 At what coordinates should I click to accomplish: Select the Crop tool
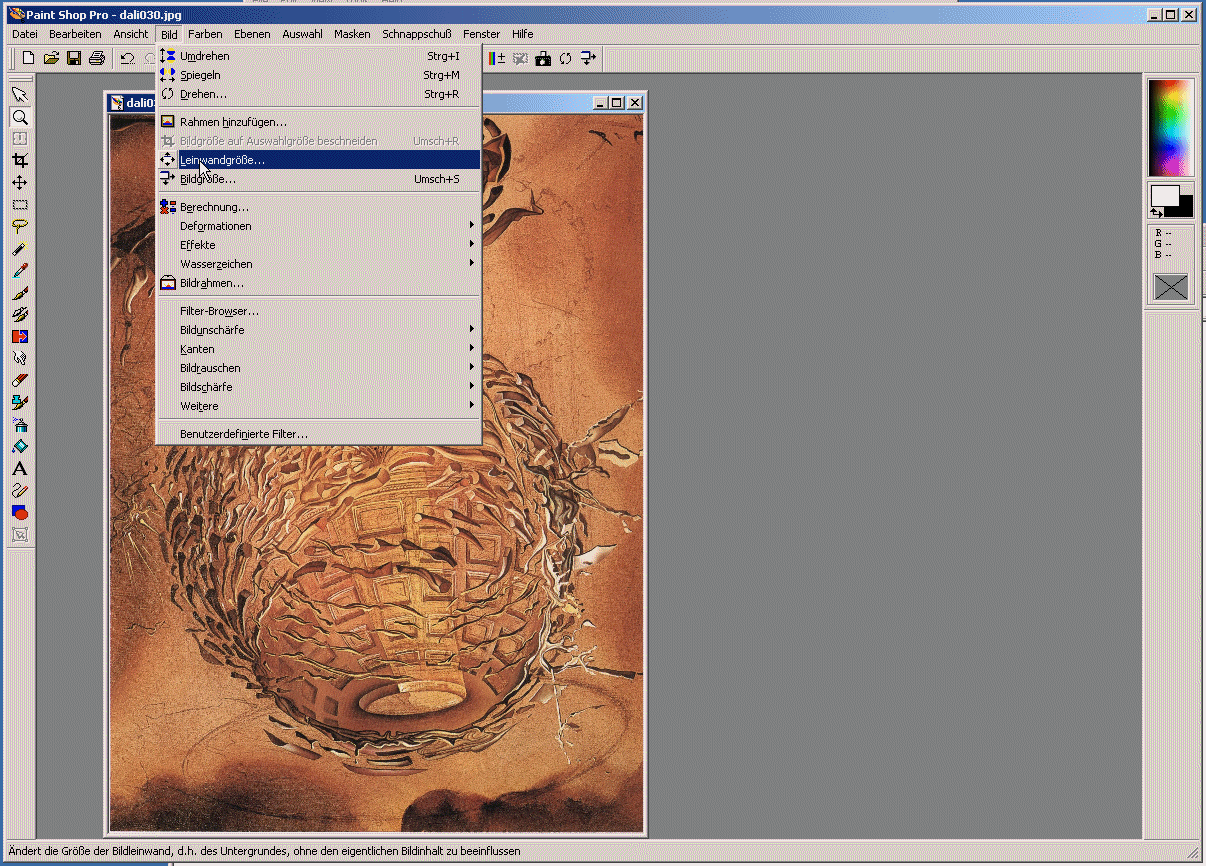(19, 161)
